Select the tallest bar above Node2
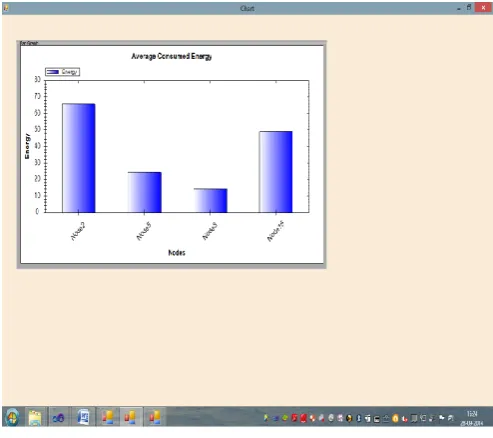This screenshot has width=493, height=438. pyautogui.click(x=79, y=158)
